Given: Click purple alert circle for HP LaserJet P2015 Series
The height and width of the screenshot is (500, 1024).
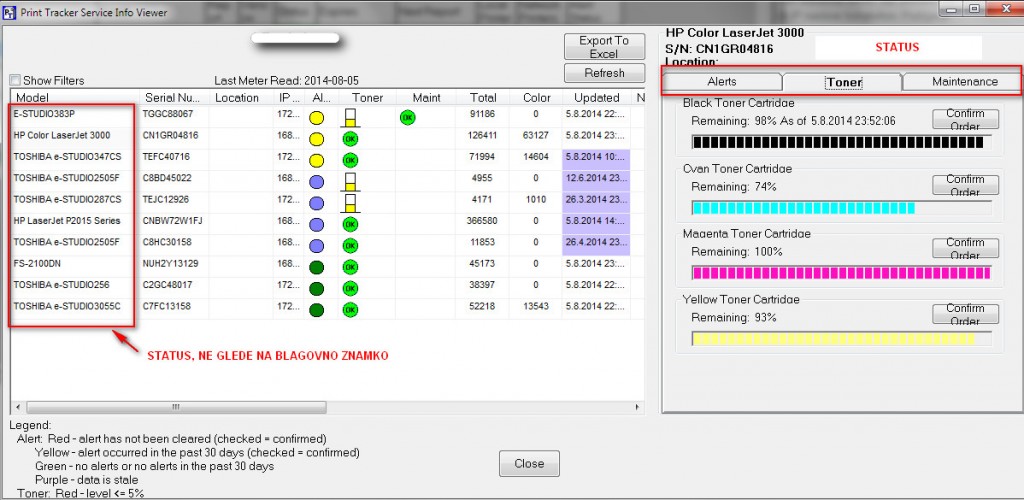Looking at the screenshot, I should tap(317, 223).
